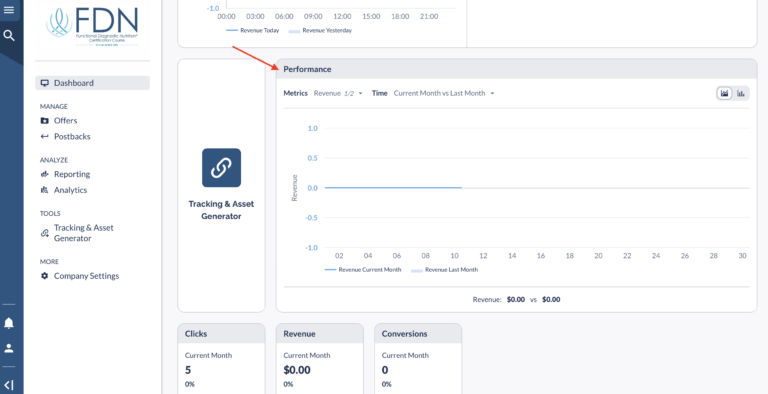Click the search magnifier icon
768x394 pixels.
tap(9, 36)
